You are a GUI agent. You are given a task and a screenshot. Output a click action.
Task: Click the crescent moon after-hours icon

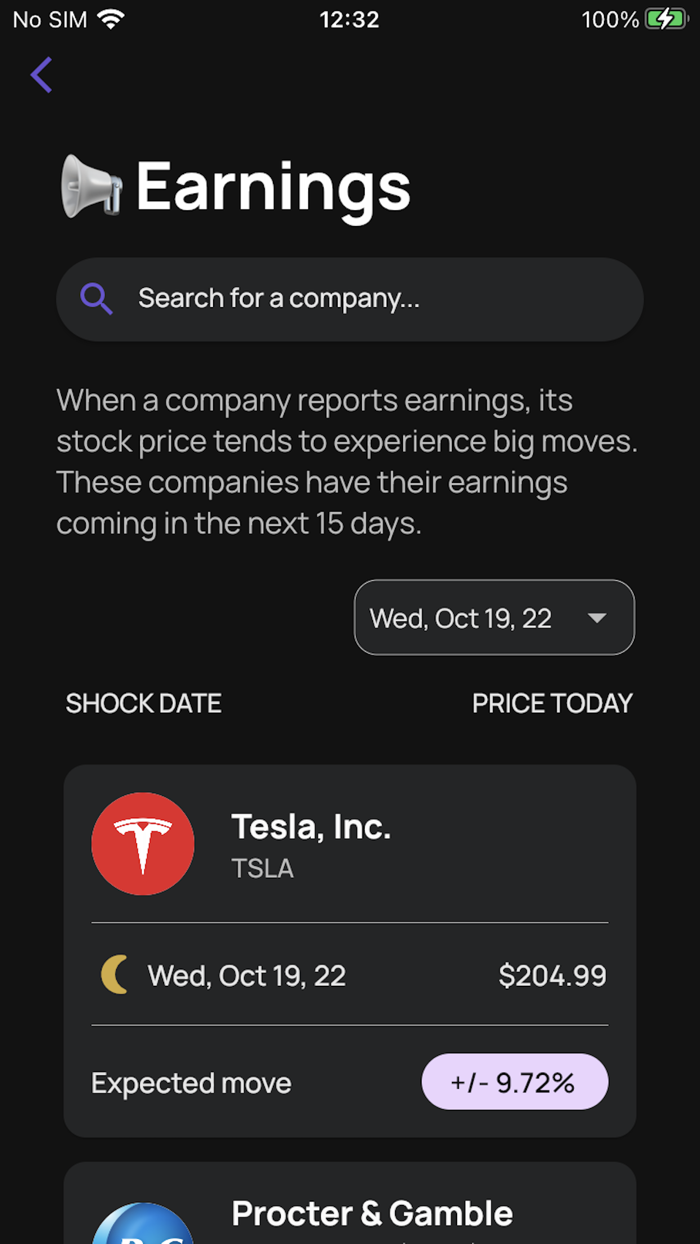tap(115, 975)
